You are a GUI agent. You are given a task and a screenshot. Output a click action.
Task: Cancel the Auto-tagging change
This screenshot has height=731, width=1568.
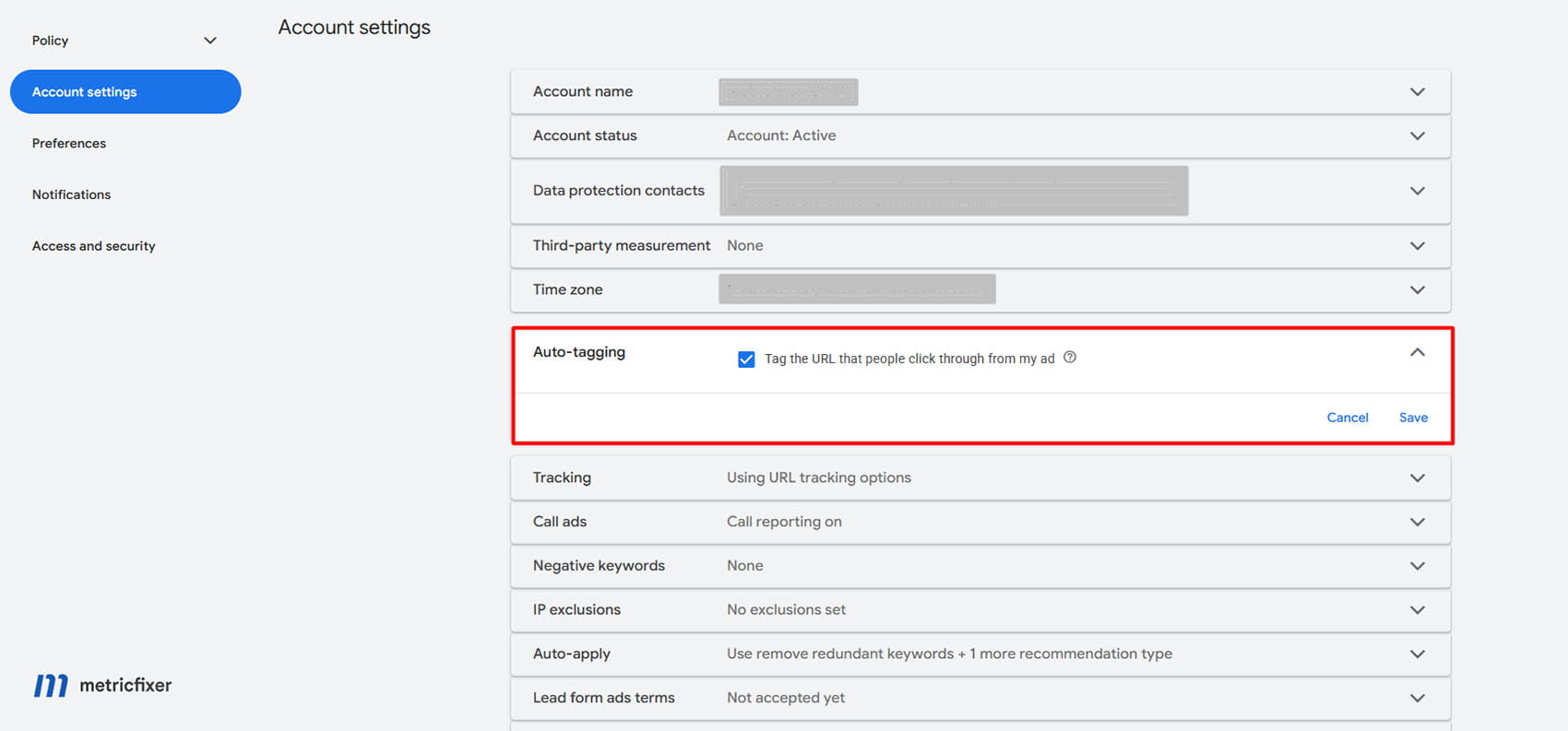tap(1348, 418)
